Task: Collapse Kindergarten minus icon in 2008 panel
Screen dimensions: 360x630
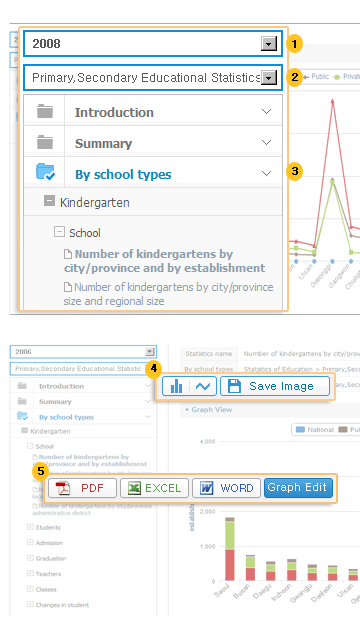Action: click(x=49, y=201)
